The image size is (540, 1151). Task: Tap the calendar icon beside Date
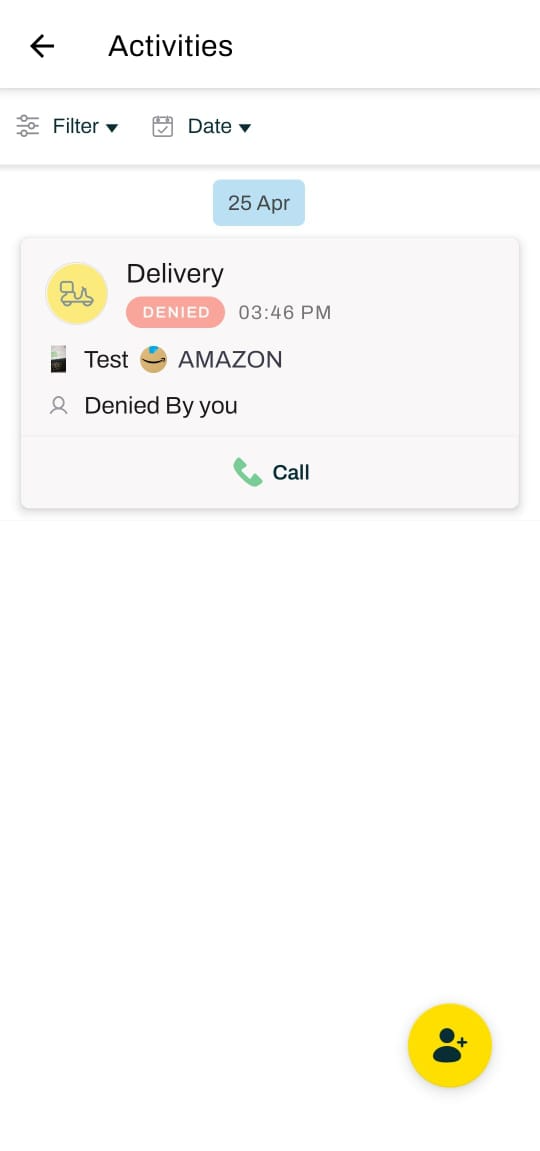(162, 126)
